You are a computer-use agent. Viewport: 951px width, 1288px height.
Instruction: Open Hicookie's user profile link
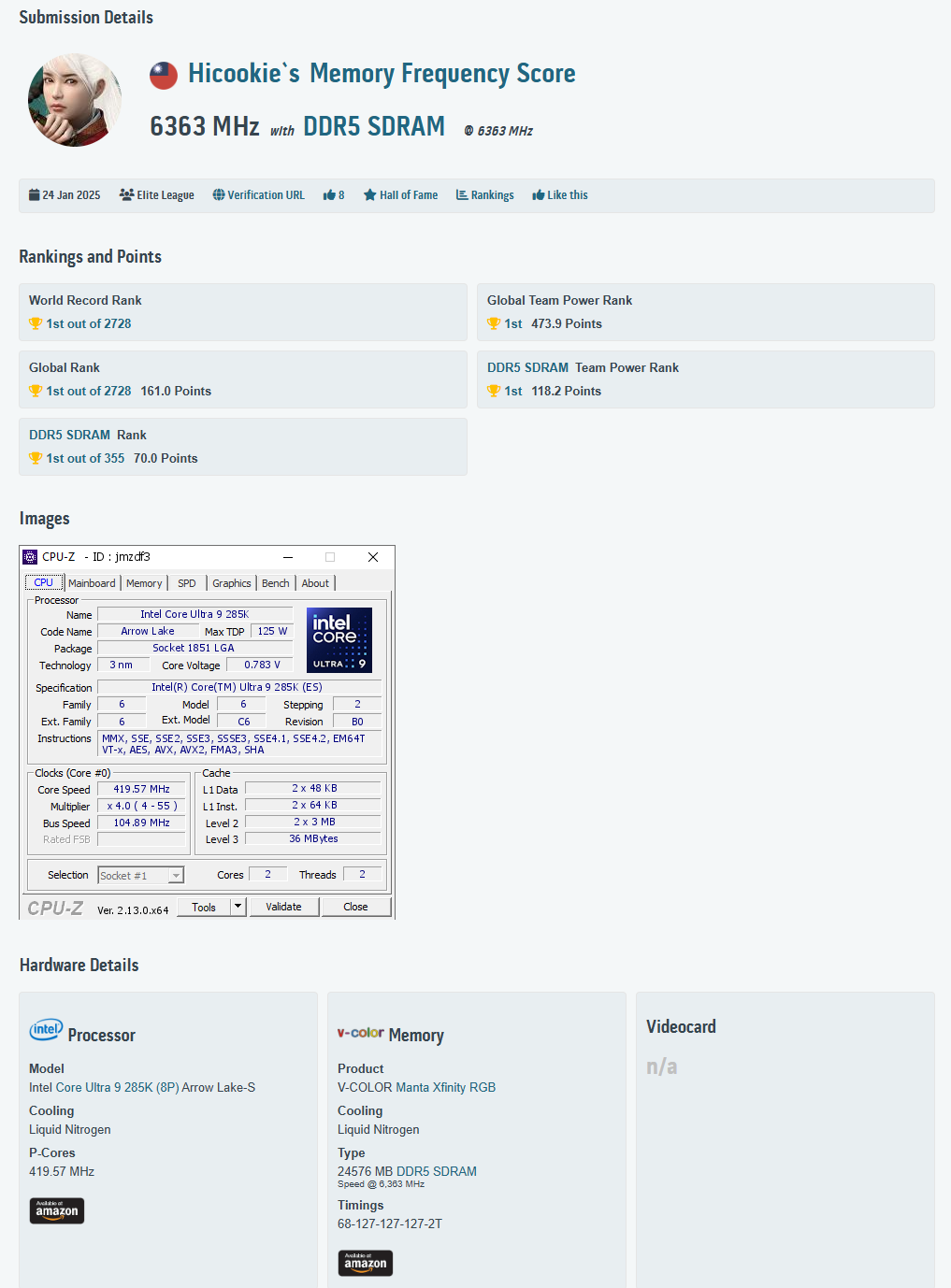click(243, 74)
